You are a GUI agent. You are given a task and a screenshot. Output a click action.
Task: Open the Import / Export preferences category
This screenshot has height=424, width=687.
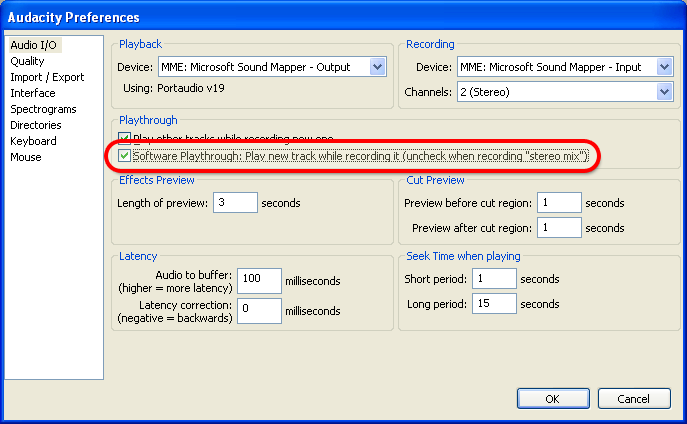pyautogui.click(x=47, y=77)
